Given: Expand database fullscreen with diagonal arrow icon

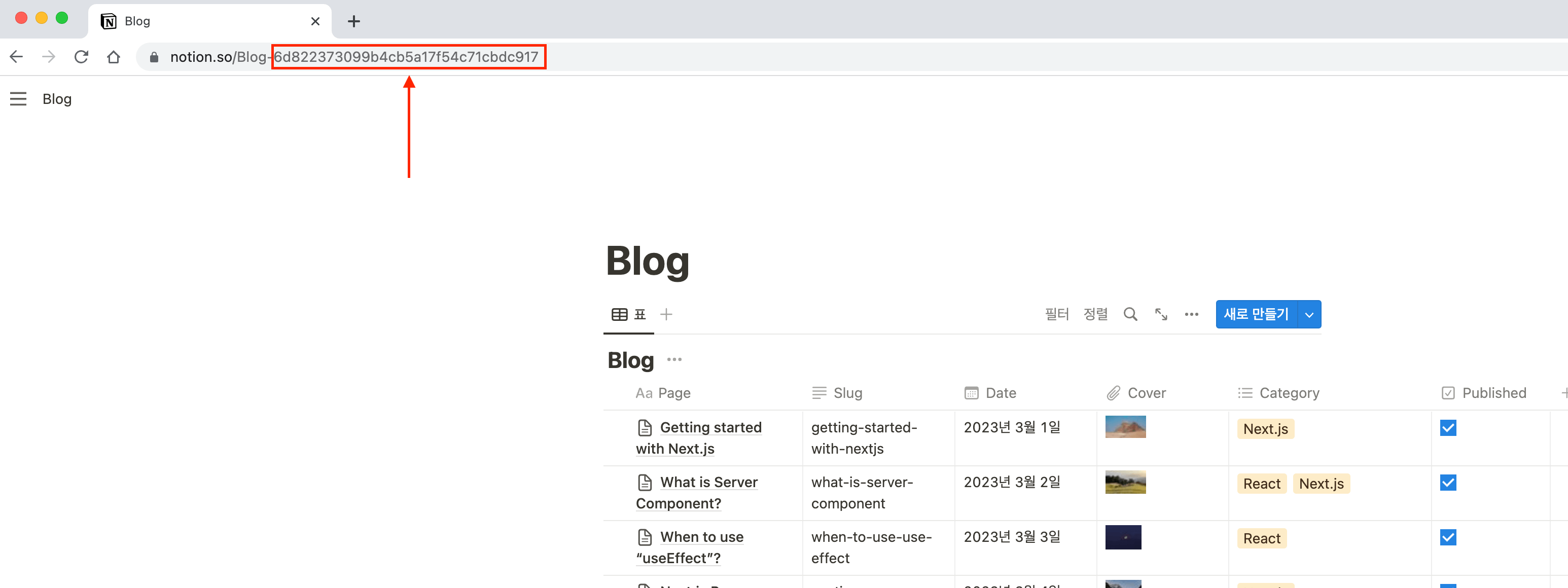Looking at the screenshot, I should point(1161,314).
